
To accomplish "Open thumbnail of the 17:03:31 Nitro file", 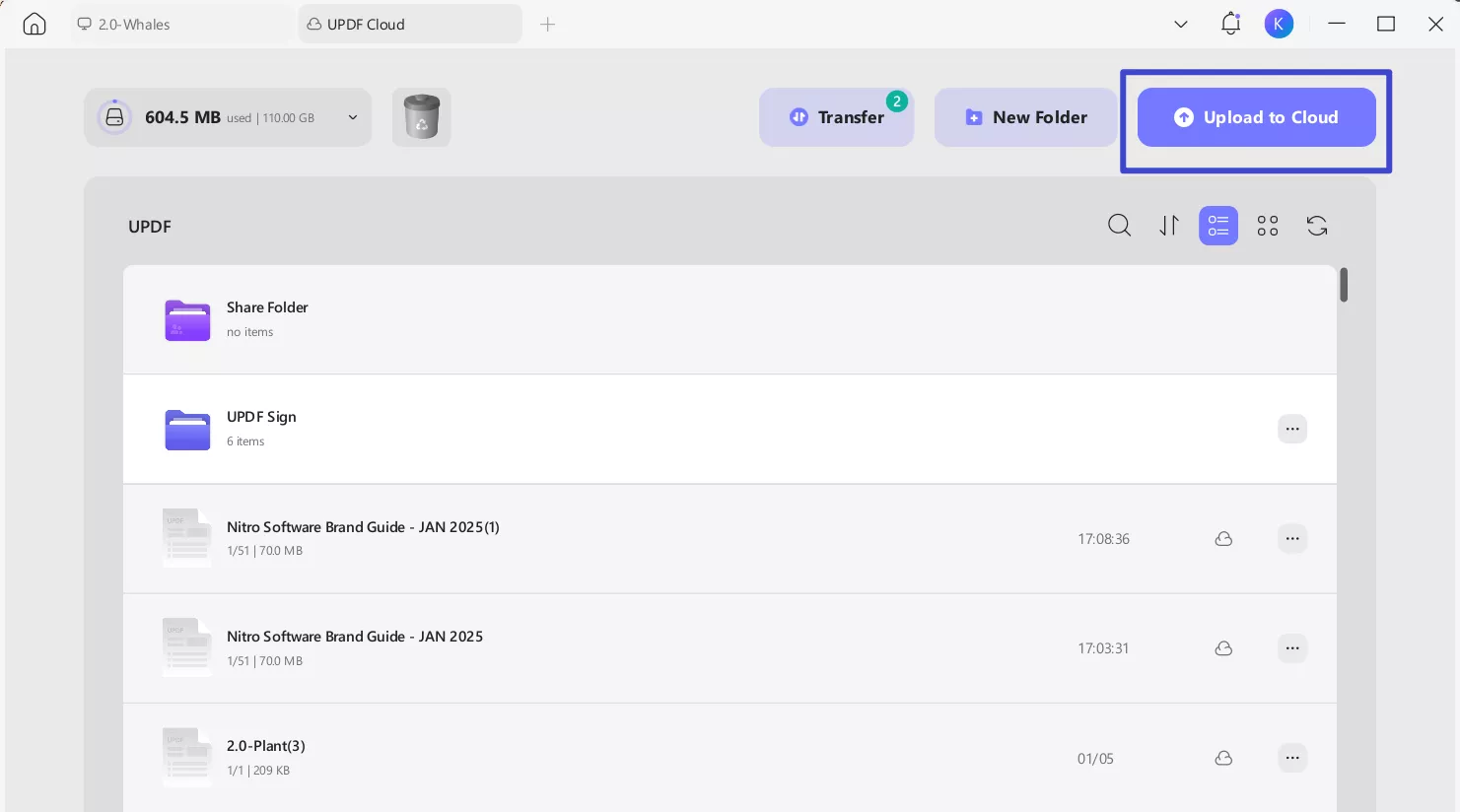I will pos(187,647).
